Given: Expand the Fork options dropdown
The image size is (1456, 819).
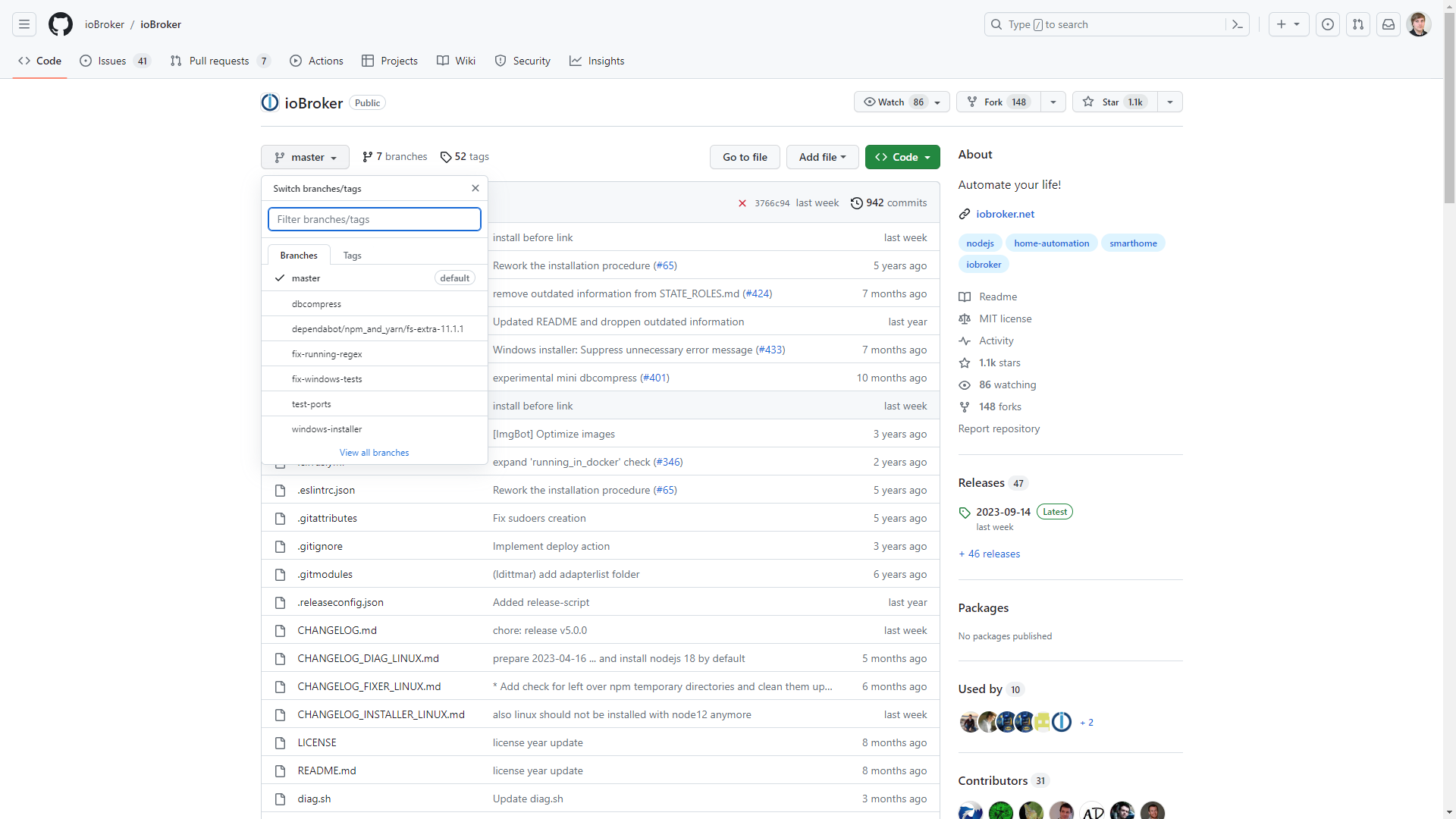Looking at the screenshot, I should pyautogui.click(x=1053, y=102).
